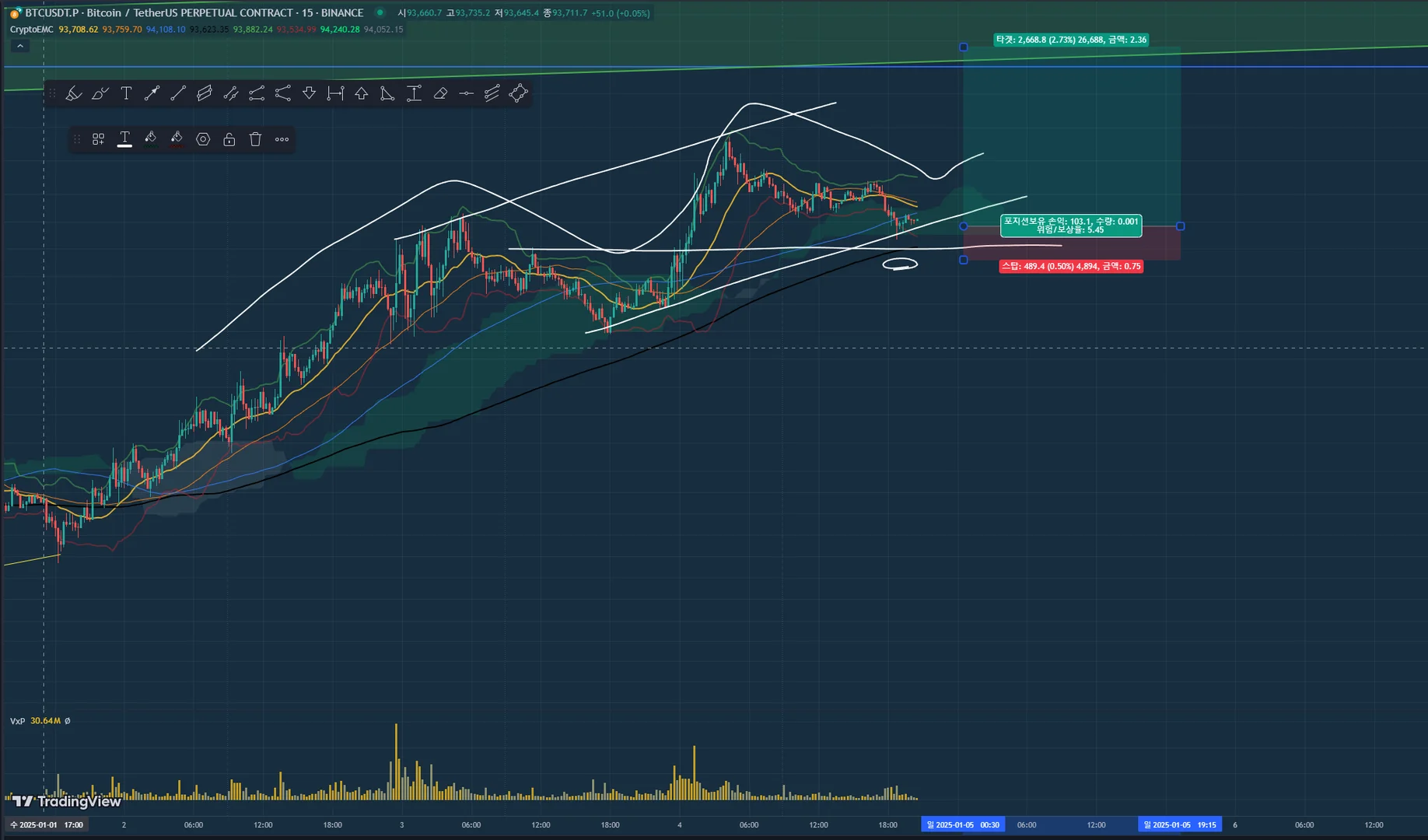Viewport: 1428px width, 840px height.
Task: Select the Trend Angle tool
Action: click(x=283, y=94)
